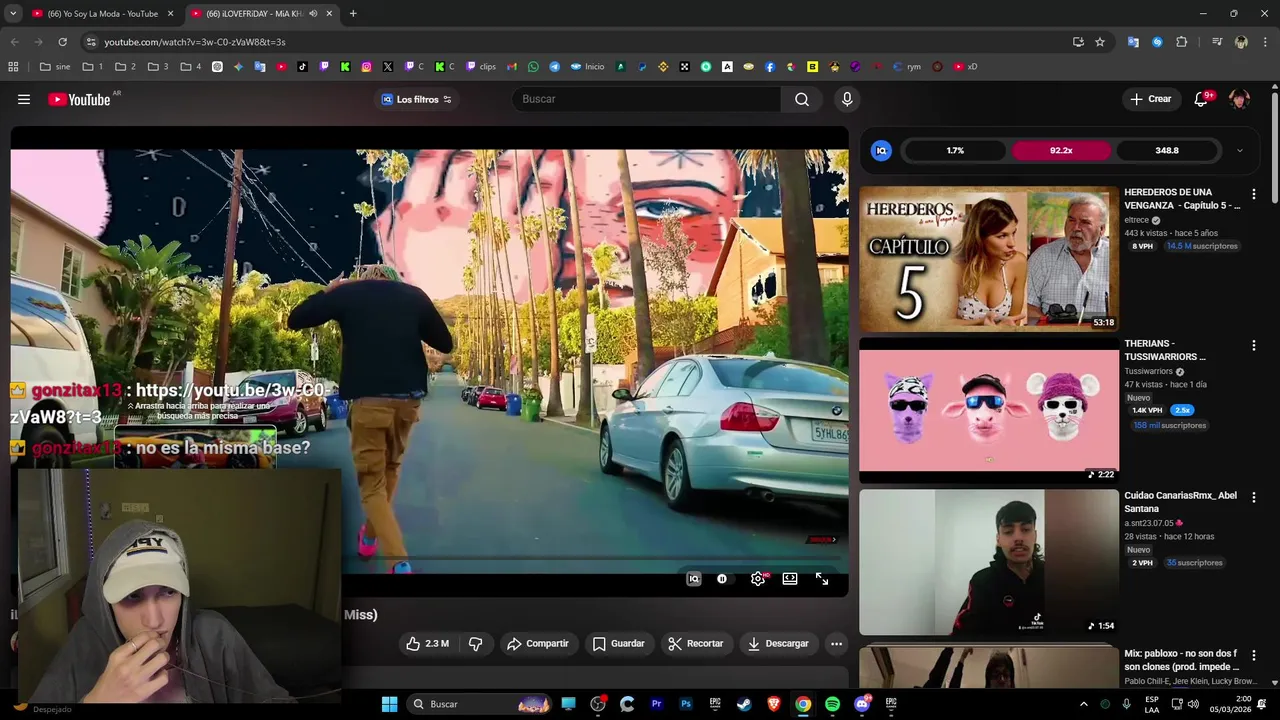Image resolution: width=1280 pixels, height=720 pixels.
Task: Enter fullscreen mode in the player
Action: pyautogui.click(x=822, y=579)
